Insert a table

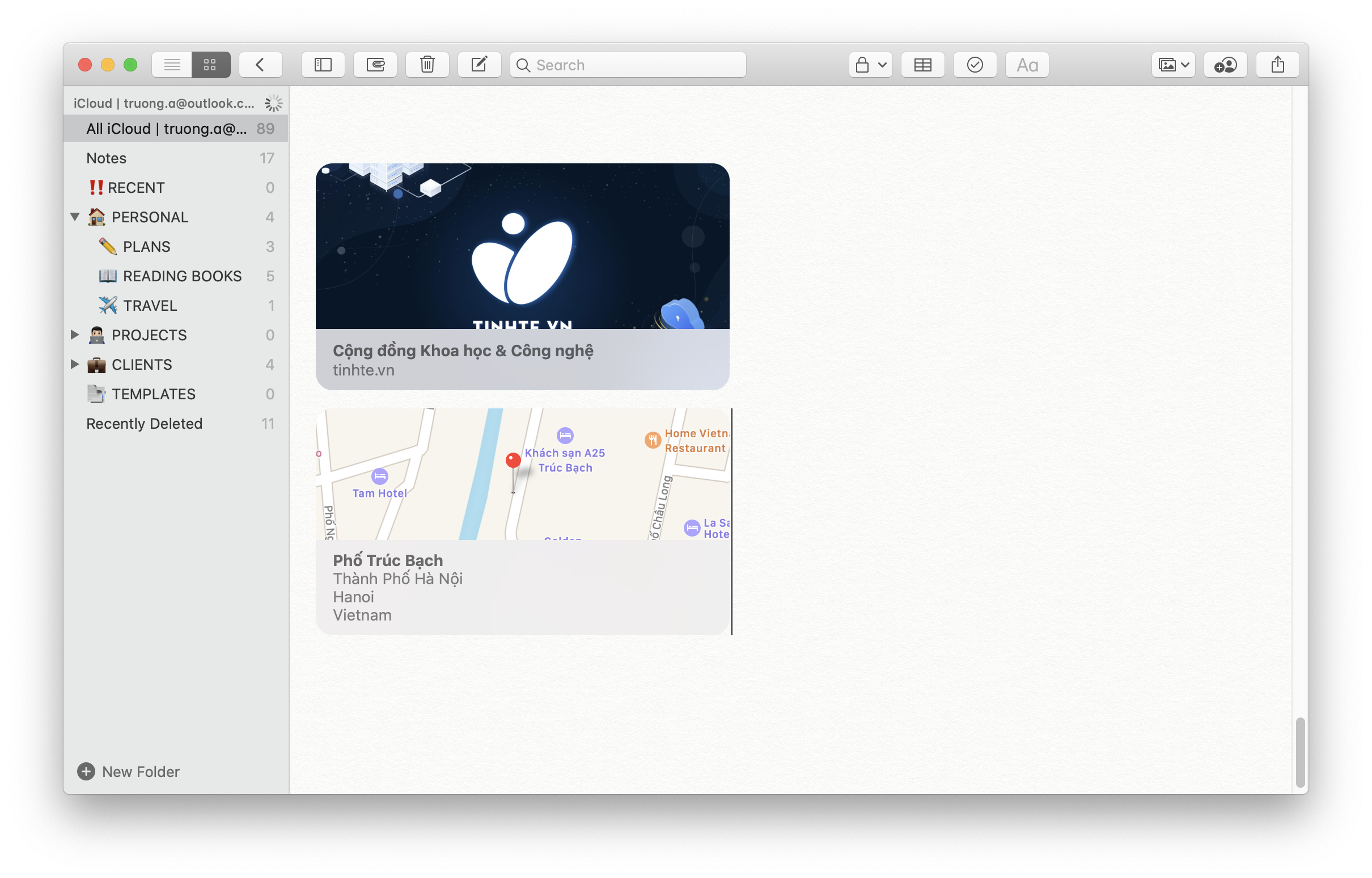point(923,65)
